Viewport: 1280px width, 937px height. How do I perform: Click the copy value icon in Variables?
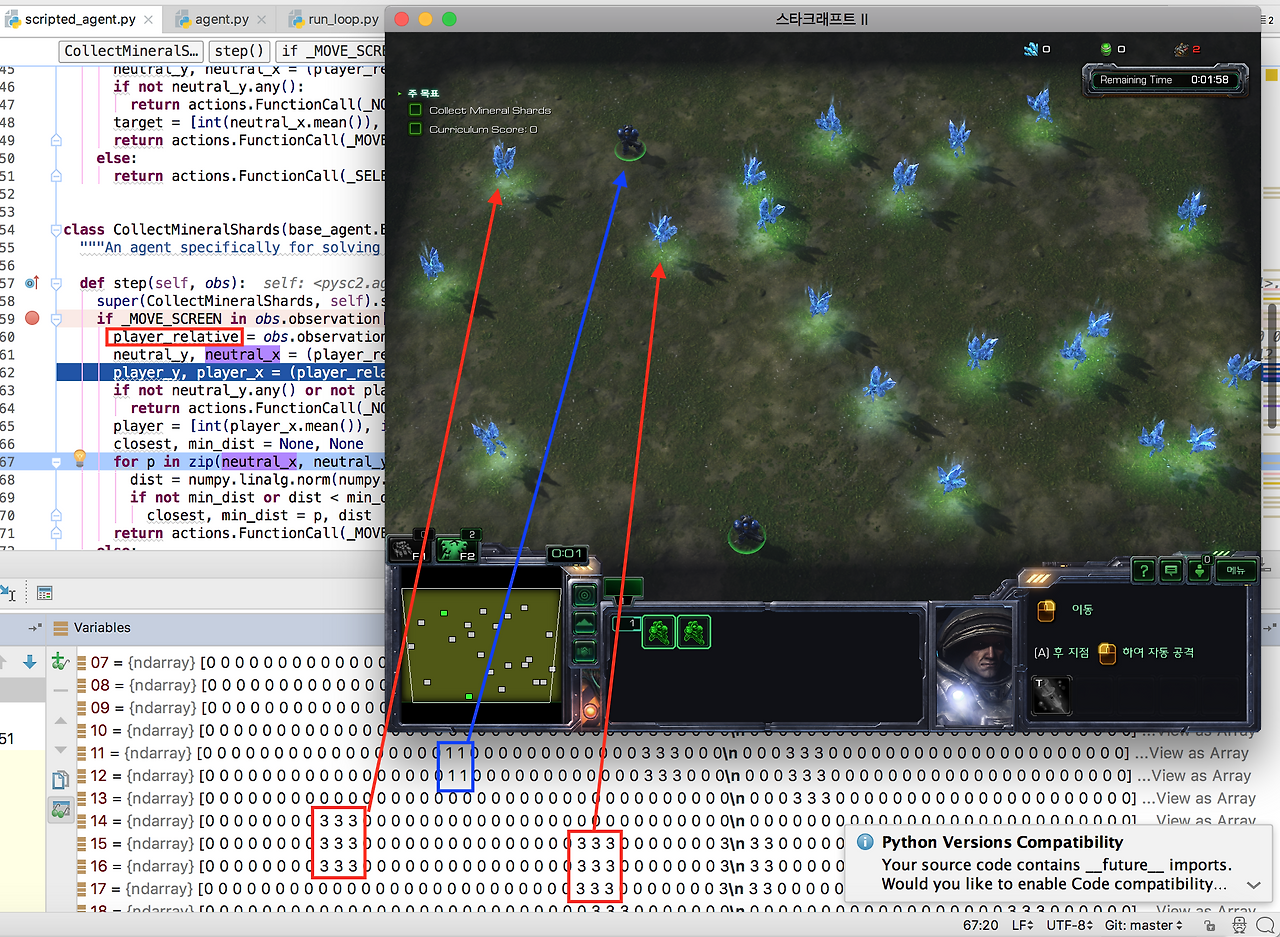click(60, 780)
